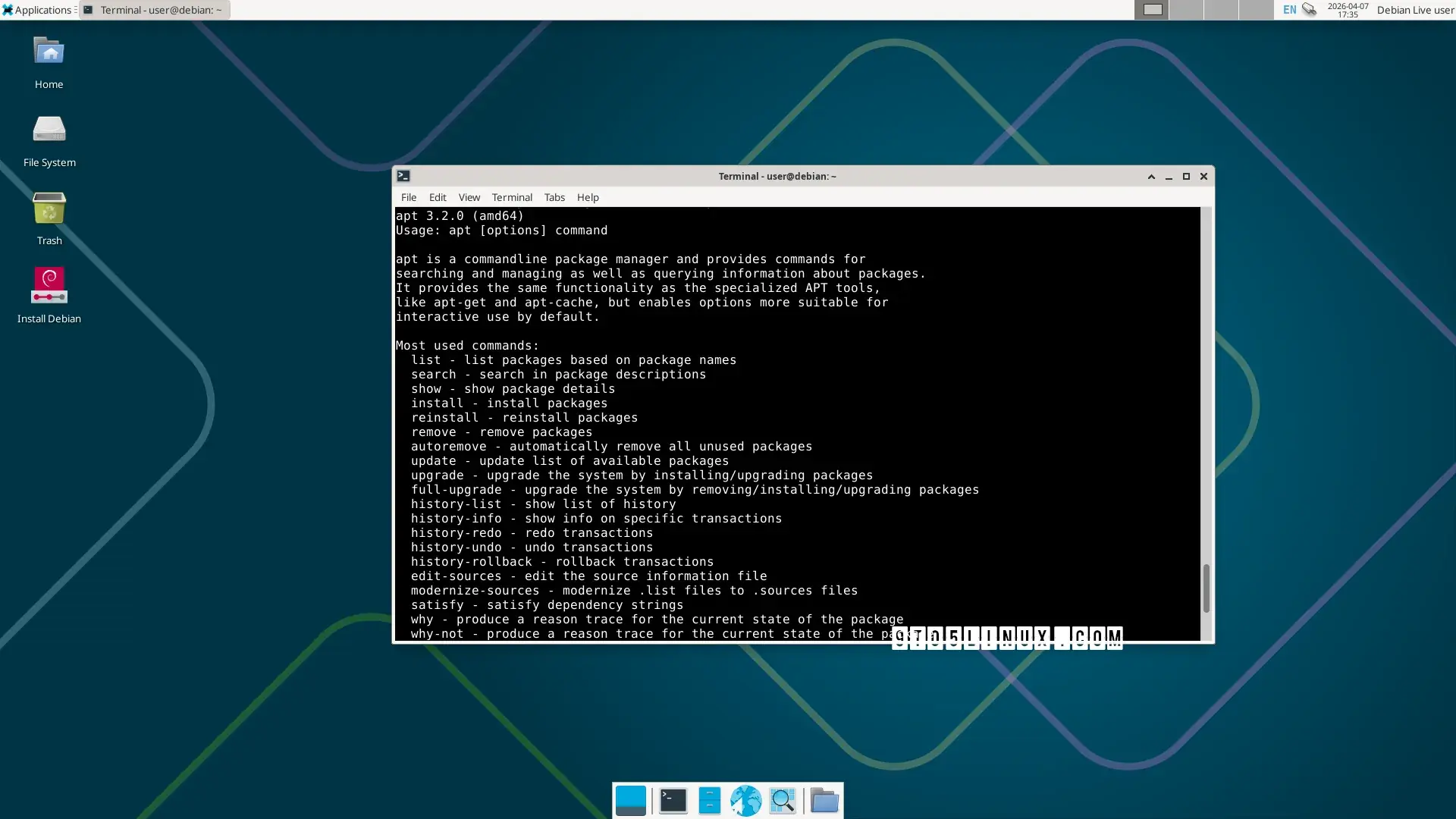1456x819 pixels.
Task: Open the folder dock icon
Action: [824, 801]
